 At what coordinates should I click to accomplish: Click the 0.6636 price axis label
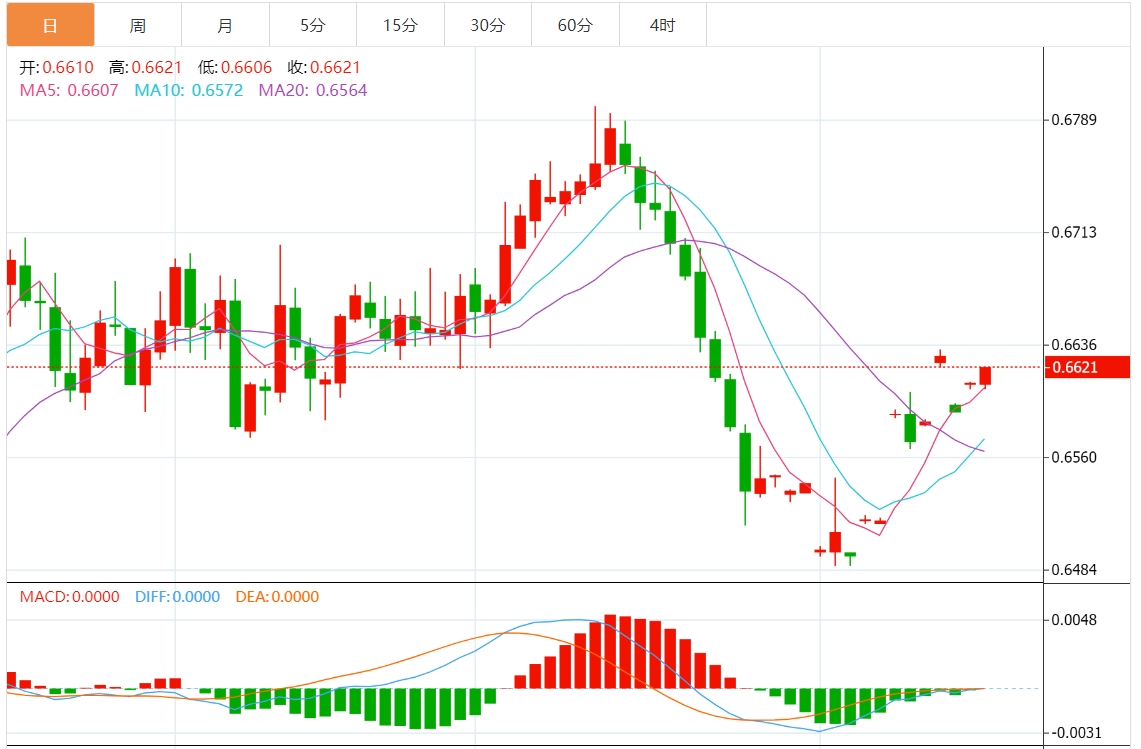[x=1074, y=344]
